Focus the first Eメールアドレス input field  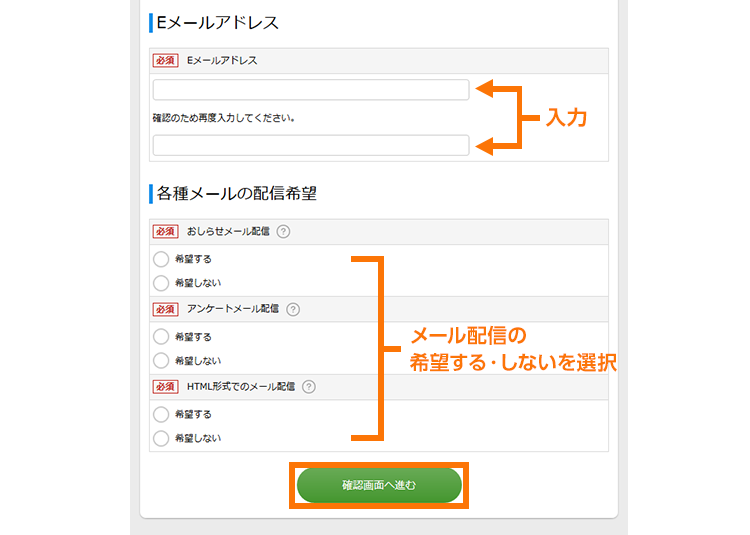(x=311, y=90)
